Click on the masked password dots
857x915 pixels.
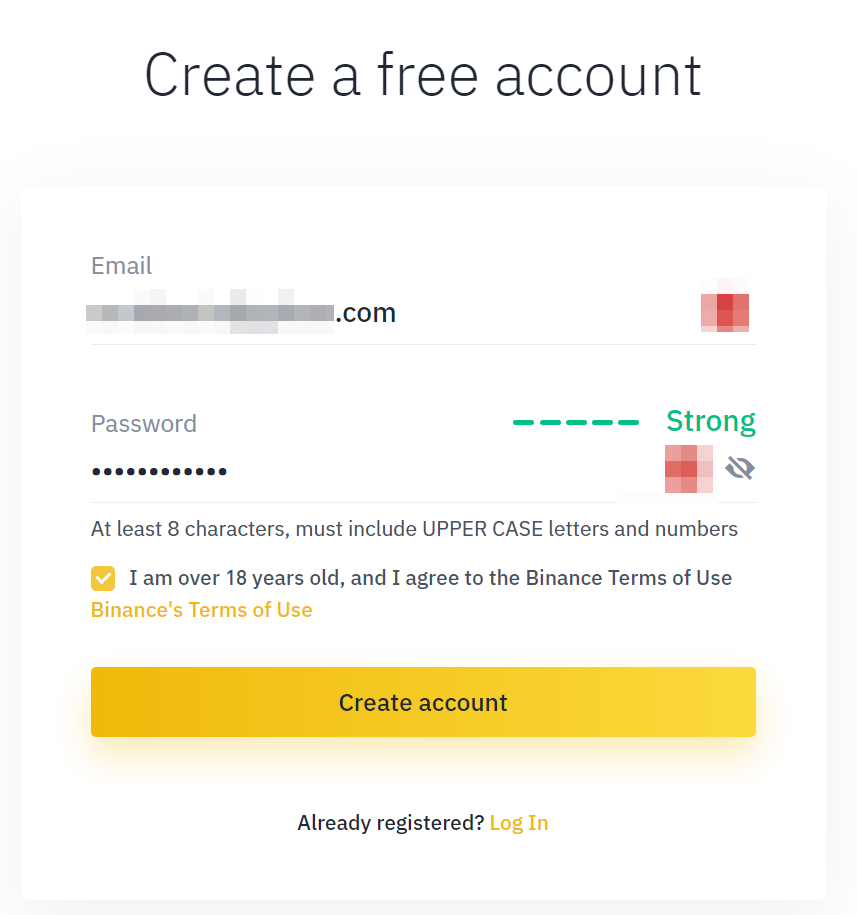[x=159, y=472]
